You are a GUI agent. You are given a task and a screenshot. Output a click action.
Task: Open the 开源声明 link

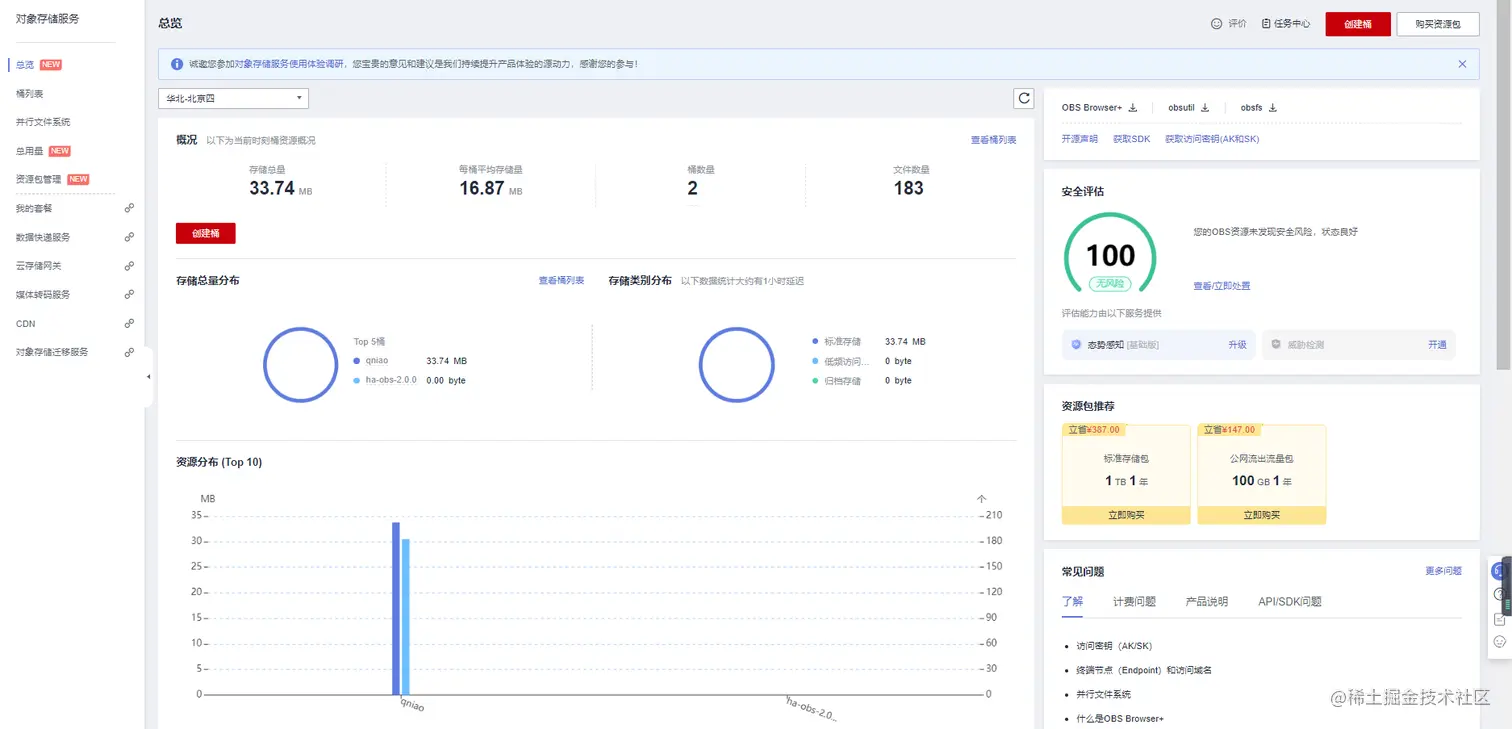point(1079,139)
